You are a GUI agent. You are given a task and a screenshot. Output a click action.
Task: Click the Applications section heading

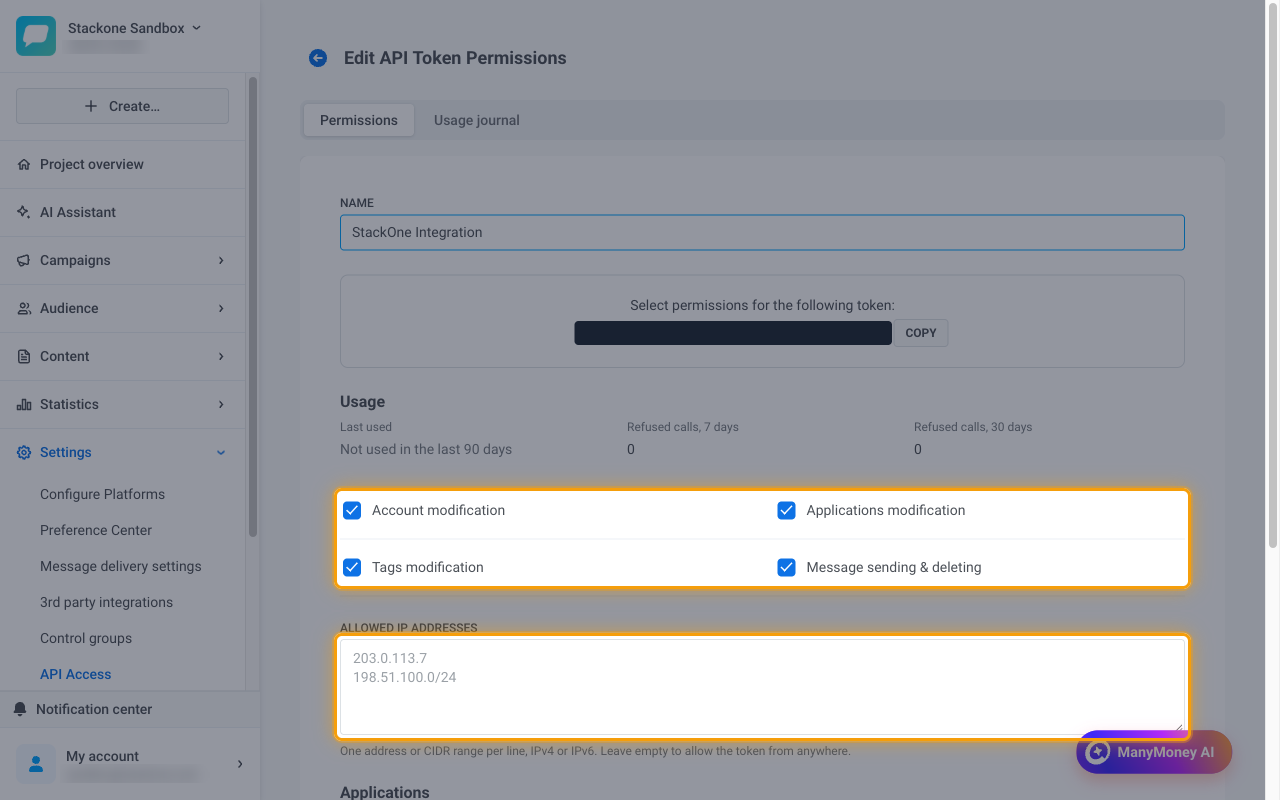tap(385, 792)
